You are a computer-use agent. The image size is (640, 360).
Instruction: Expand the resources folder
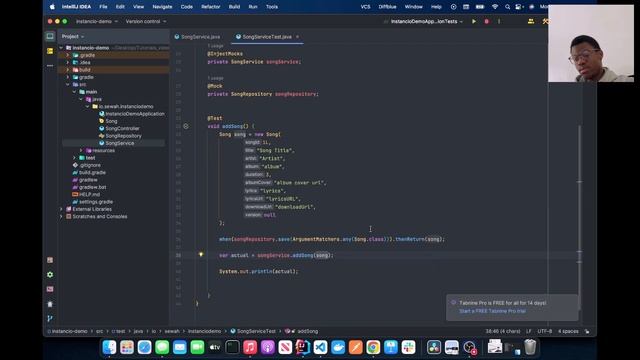81,151
